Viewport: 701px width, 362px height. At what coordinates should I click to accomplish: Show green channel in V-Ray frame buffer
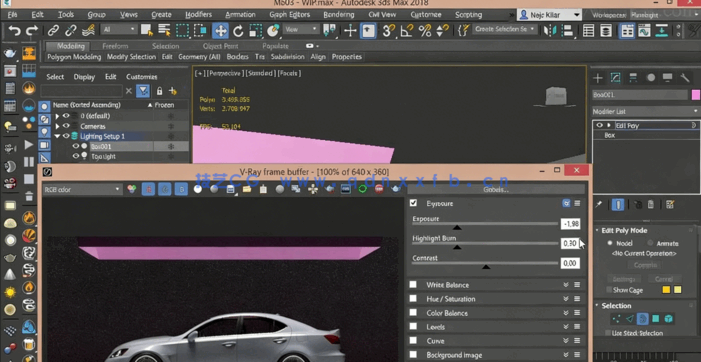point(165,189)
